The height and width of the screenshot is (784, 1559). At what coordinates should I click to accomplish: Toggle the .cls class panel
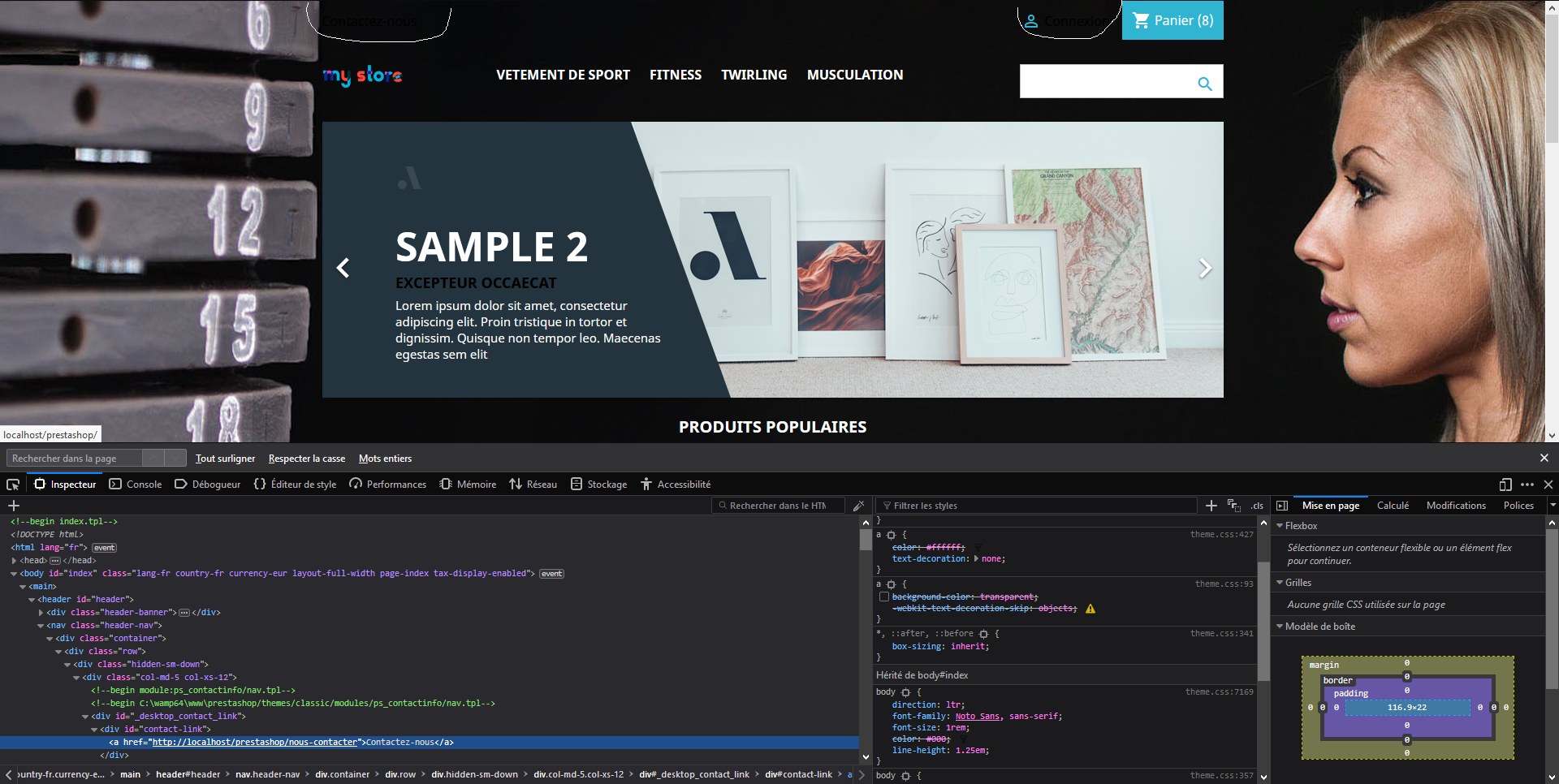1257,506
